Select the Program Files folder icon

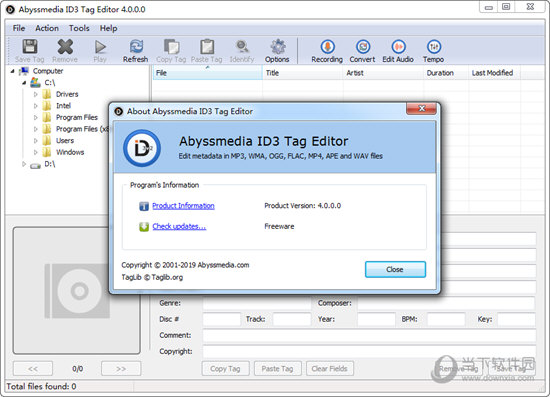(47, 117)
